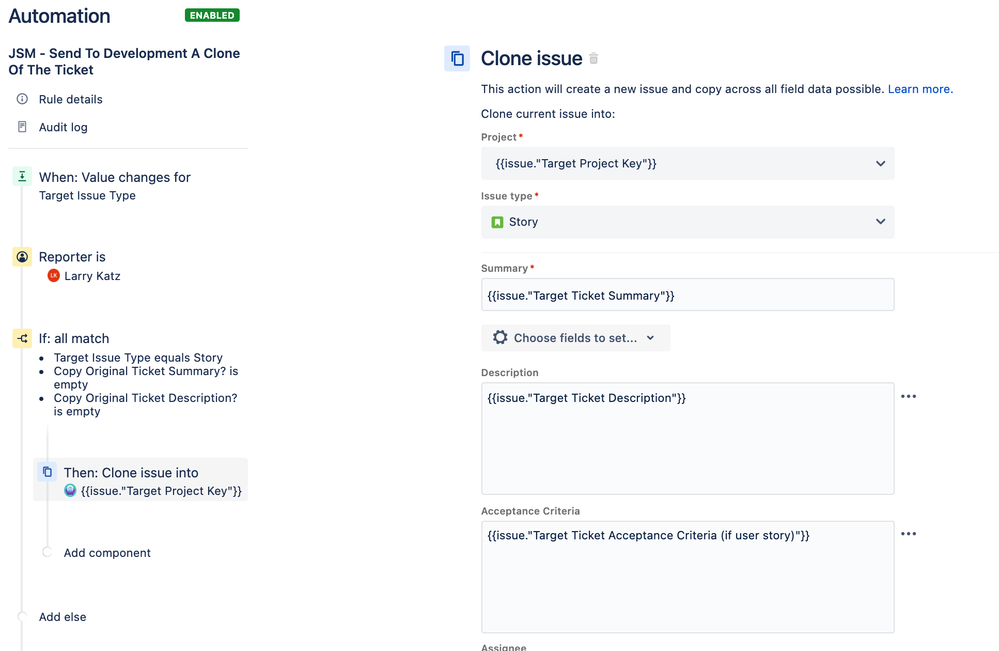
Task: Click the Issue type field label
Action: click(507, 196)
